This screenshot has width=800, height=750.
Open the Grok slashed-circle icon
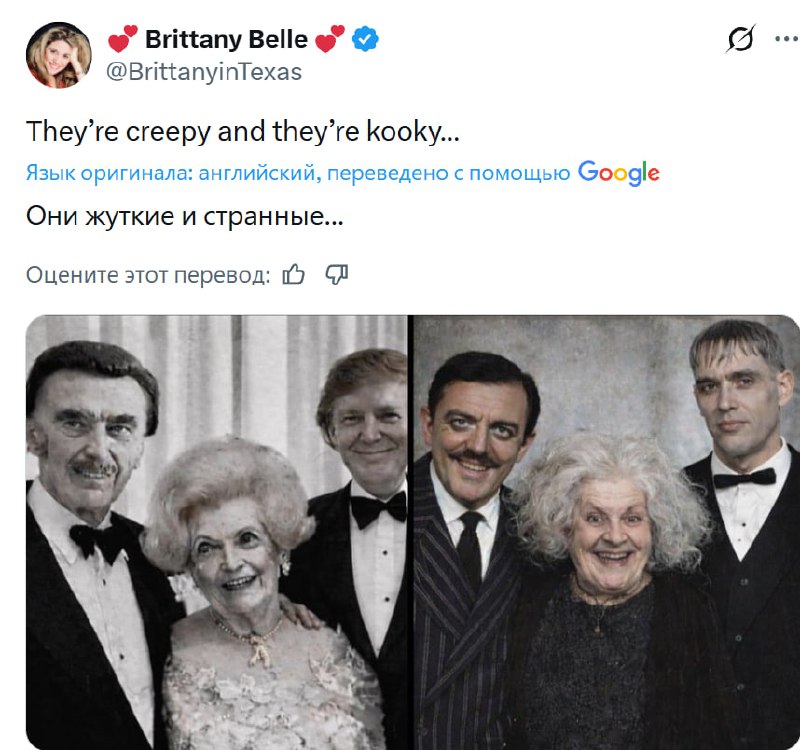tap(741, 40)
